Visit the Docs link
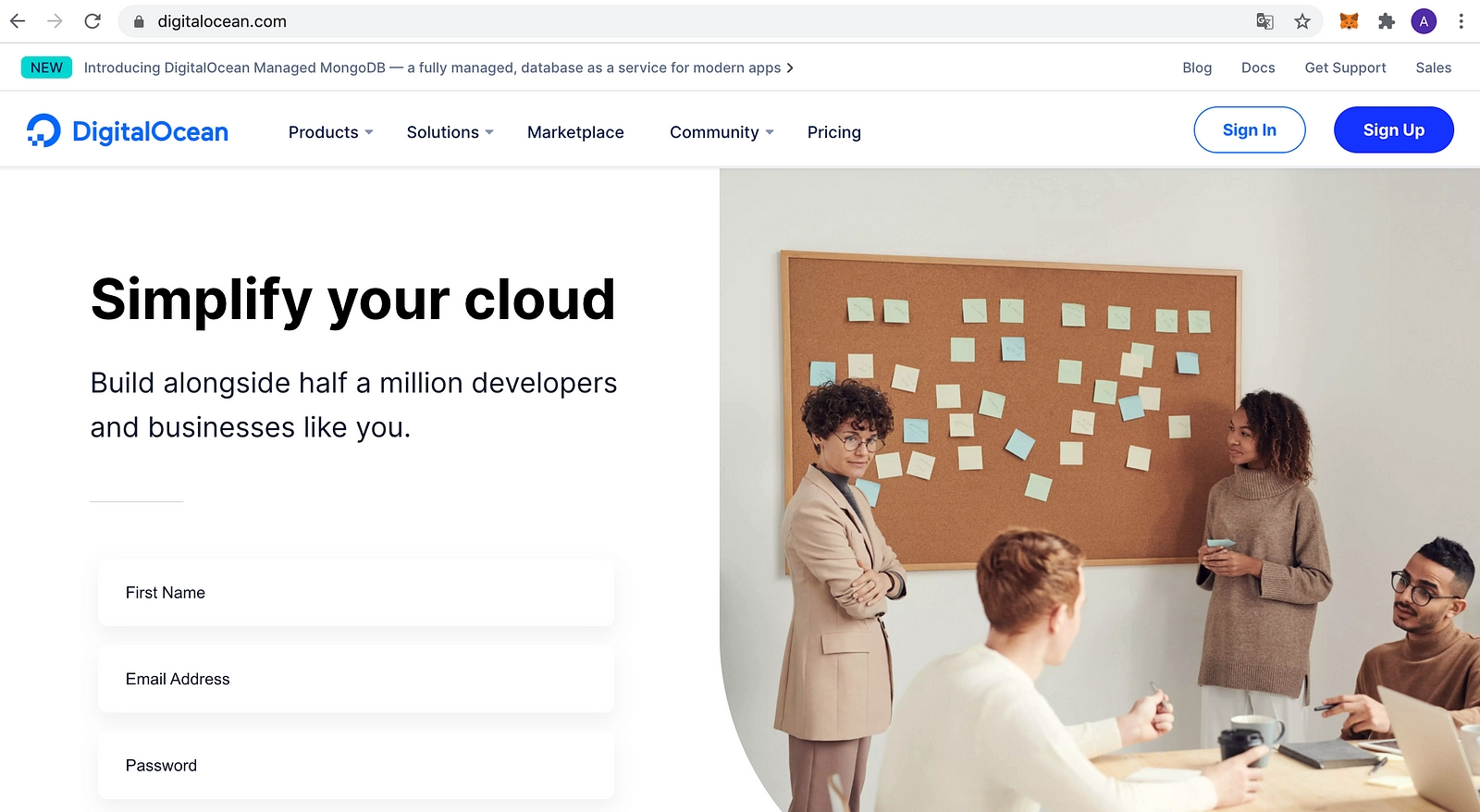1480x812 pixels. click(x=1258, y=68)
